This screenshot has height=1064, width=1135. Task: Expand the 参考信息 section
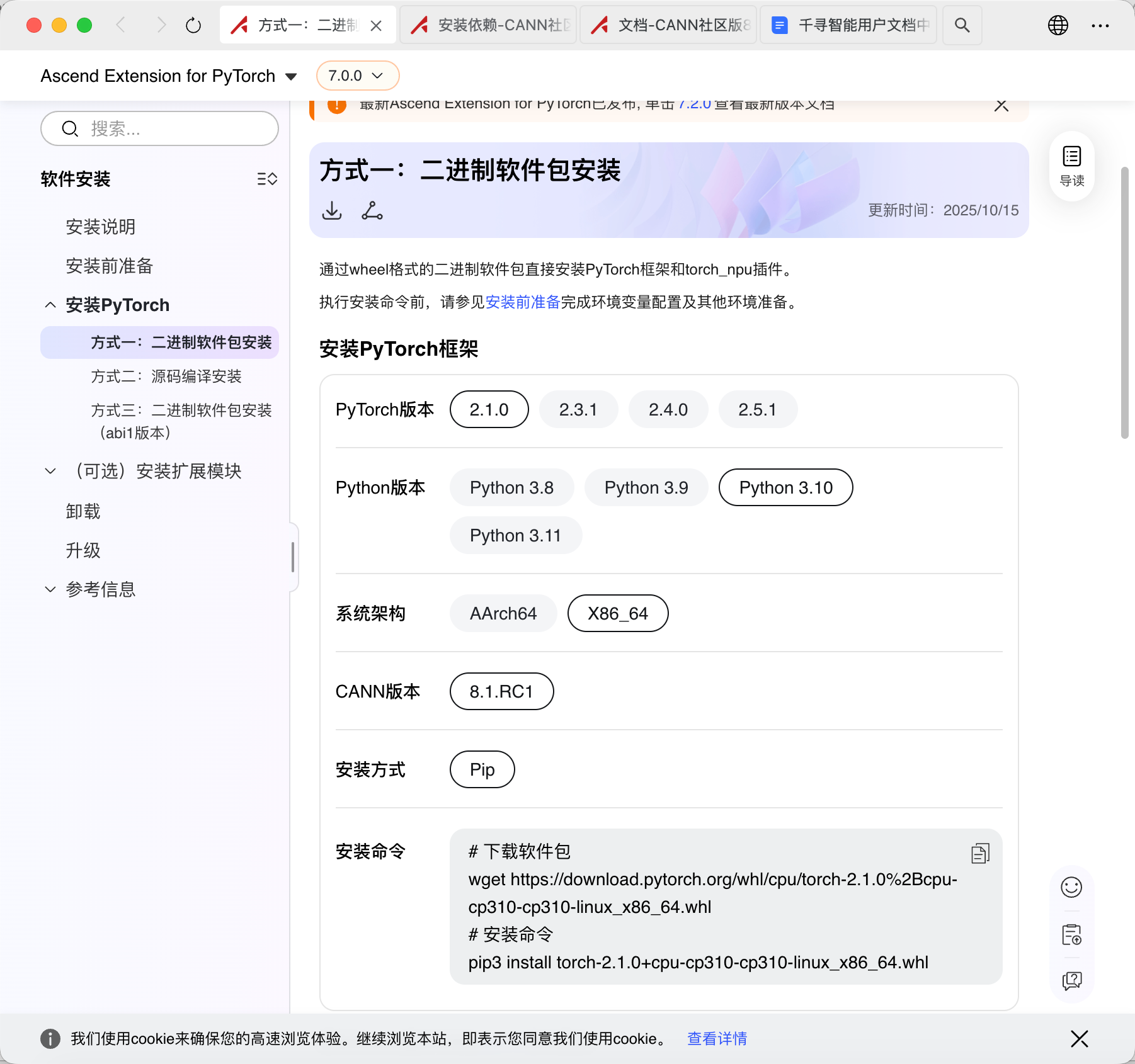point(50,589)
